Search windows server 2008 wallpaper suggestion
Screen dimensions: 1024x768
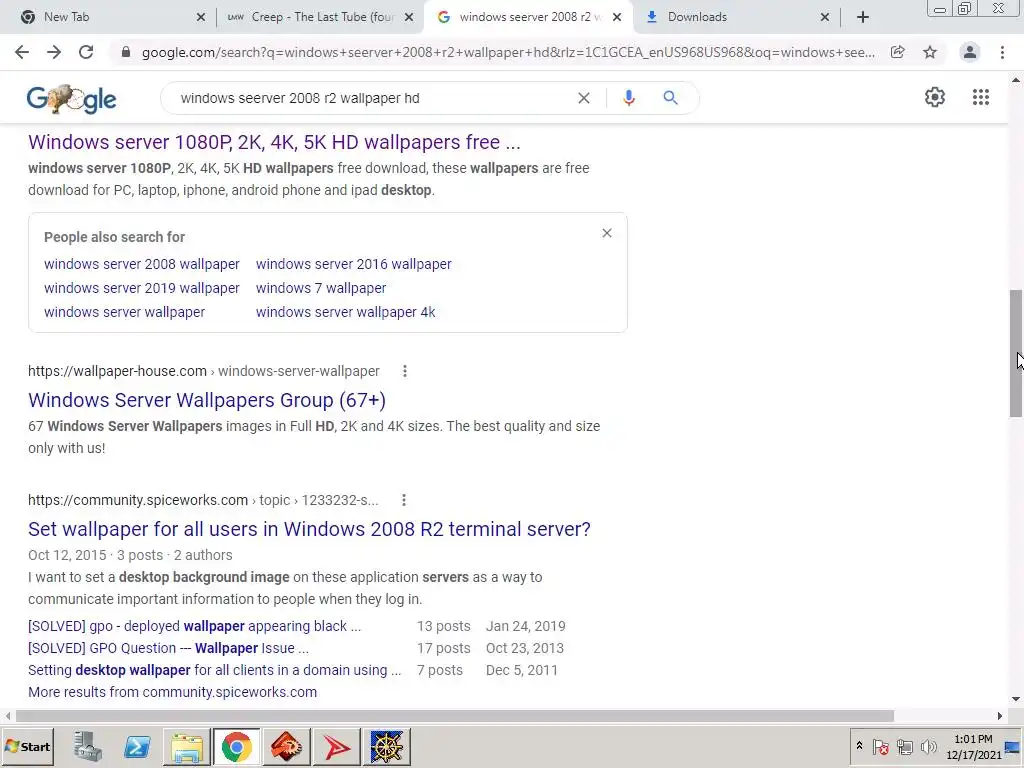(x=142, y=264)
